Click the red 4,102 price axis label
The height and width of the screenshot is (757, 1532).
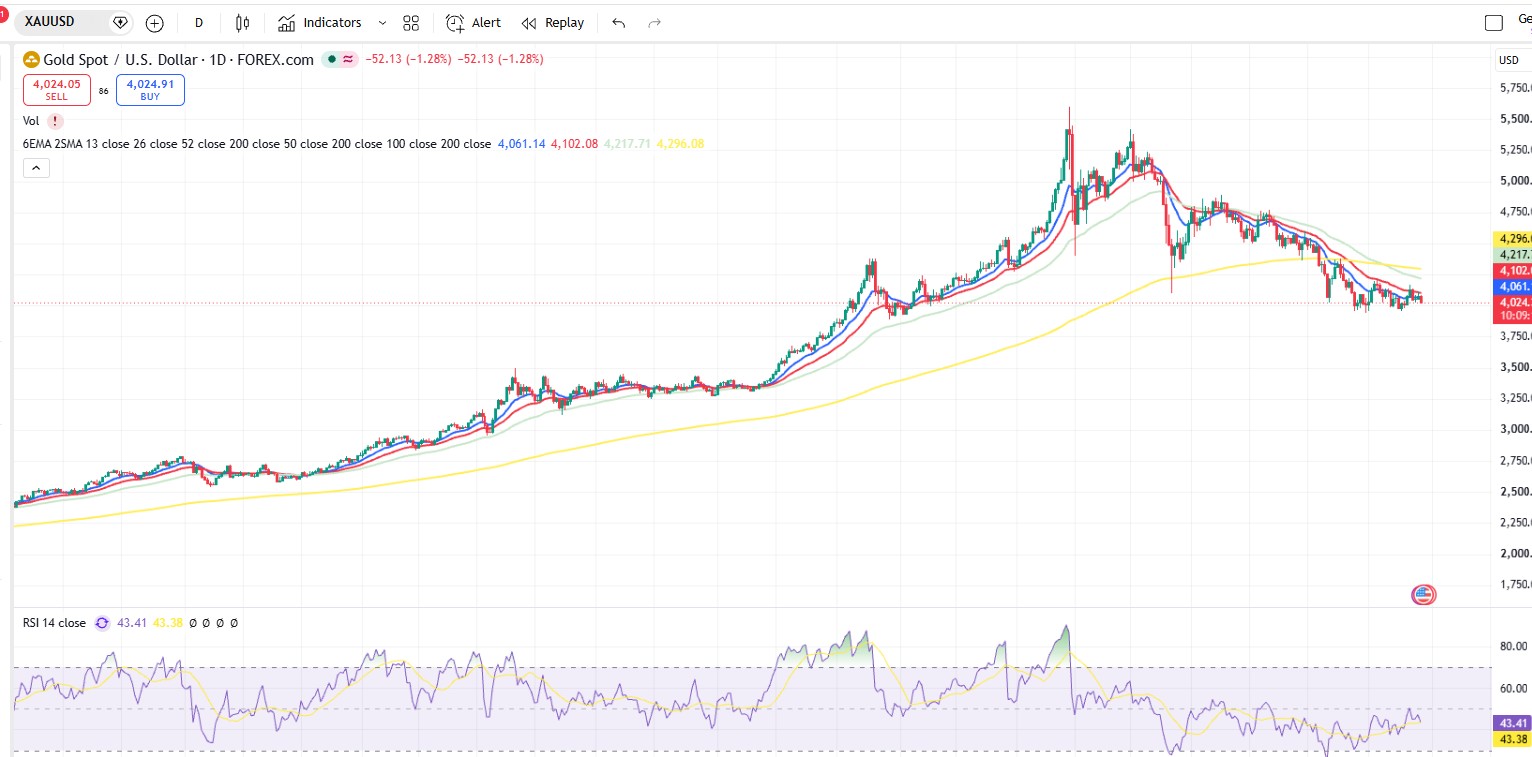(1512, 271)
